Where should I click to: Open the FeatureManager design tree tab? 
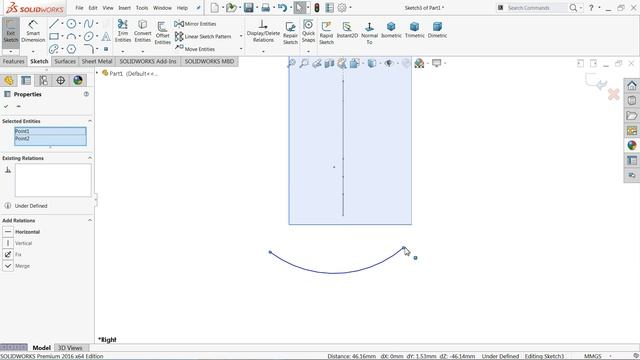[x=9, y=80]
